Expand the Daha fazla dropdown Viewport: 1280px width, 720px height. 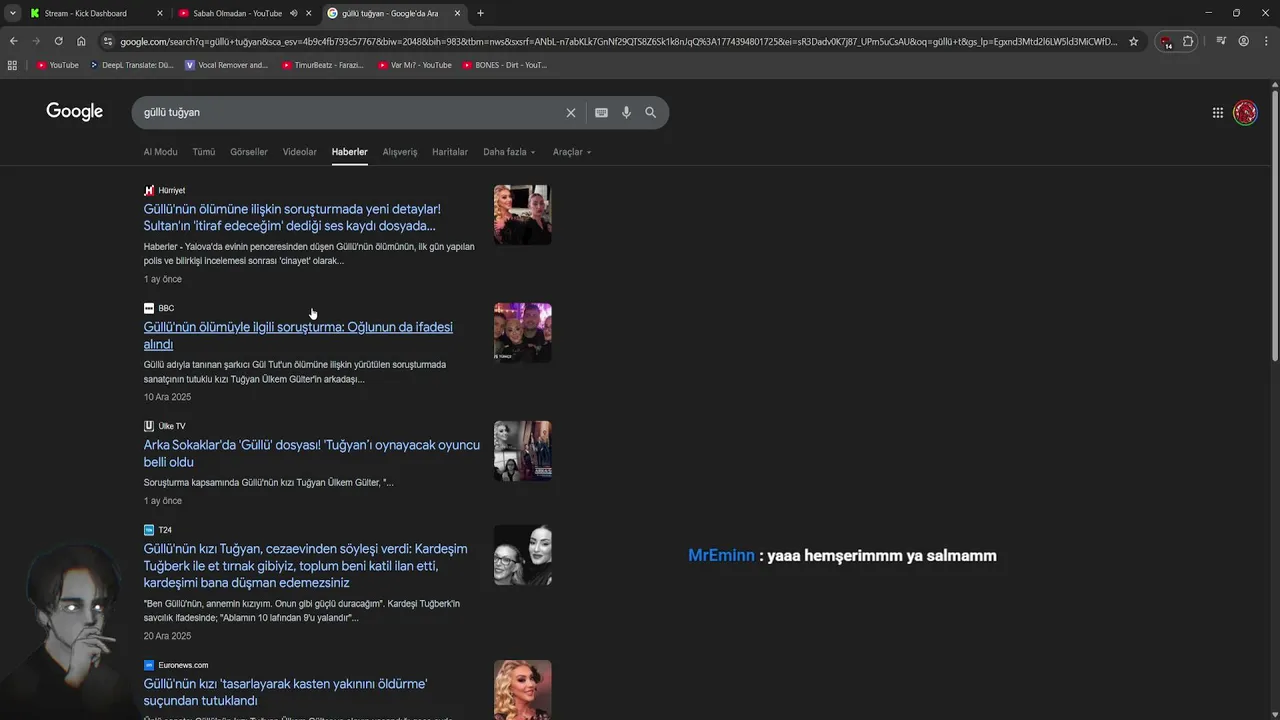[x=509, y=152]
